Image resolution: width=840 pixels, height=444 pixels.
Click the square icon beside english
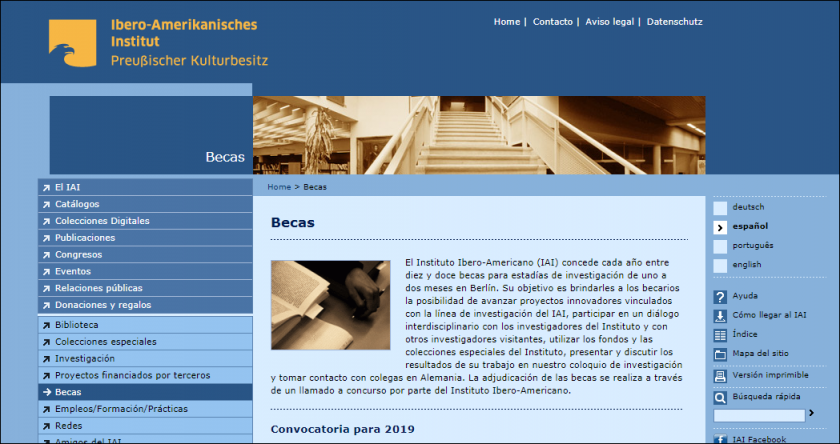click(720, 266)
